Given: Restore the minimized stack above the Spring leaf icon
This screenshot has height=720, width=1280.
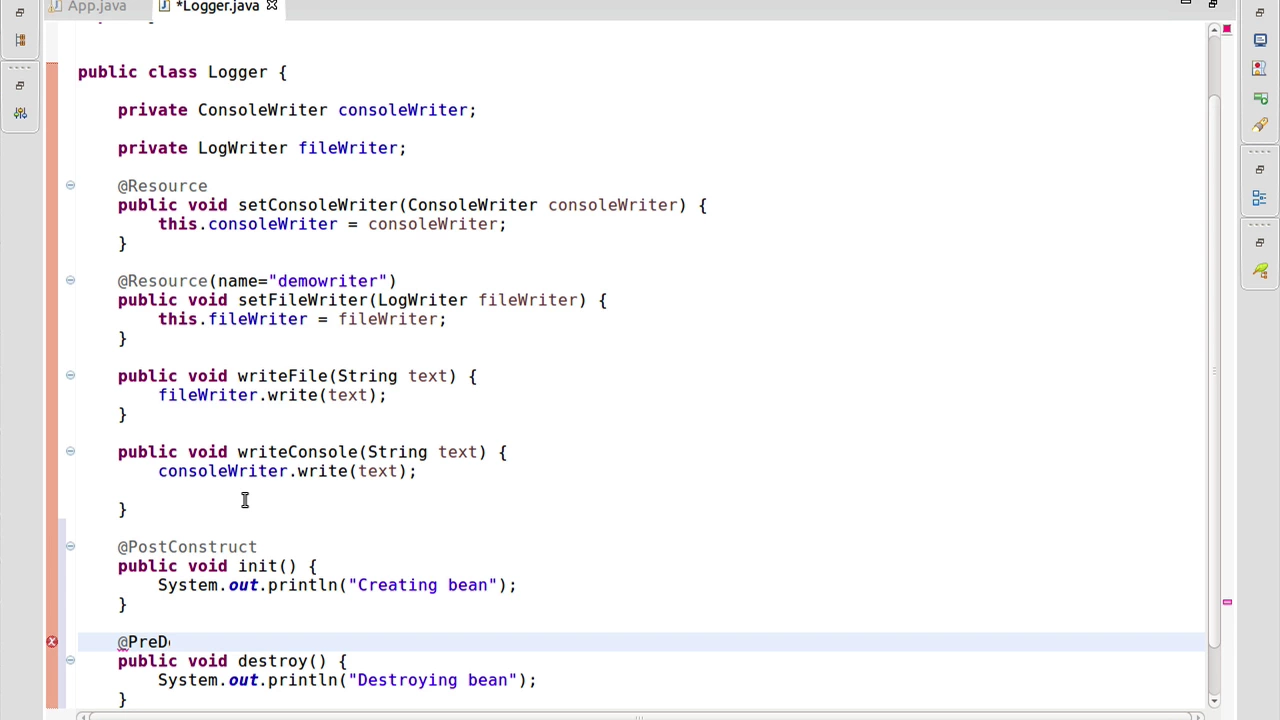Looking at the screenshot, I should click(1260, 243).
